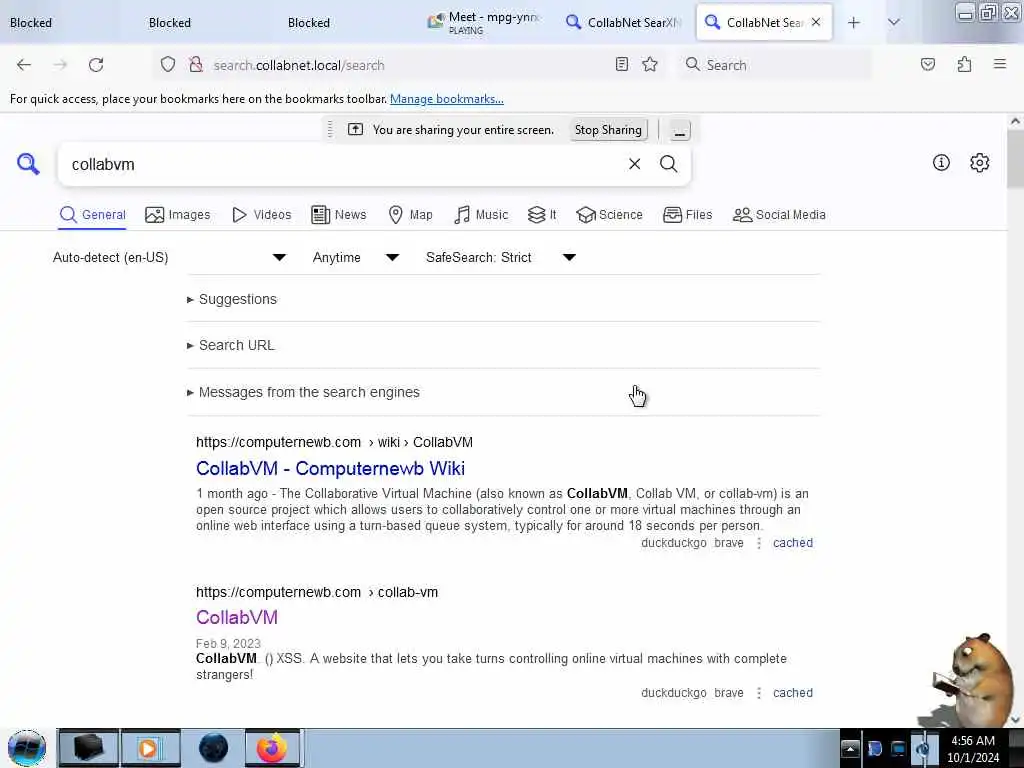This screenshot has width=1024, height=768.
Task: Open the Pocket save icon
Action: click(x=928, y=65)
